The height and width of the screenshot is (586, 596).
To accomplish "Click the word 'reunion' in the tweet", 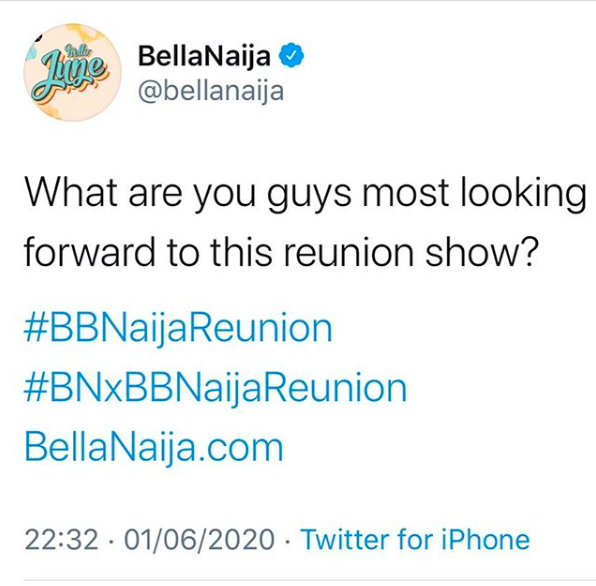I will 349,252.
